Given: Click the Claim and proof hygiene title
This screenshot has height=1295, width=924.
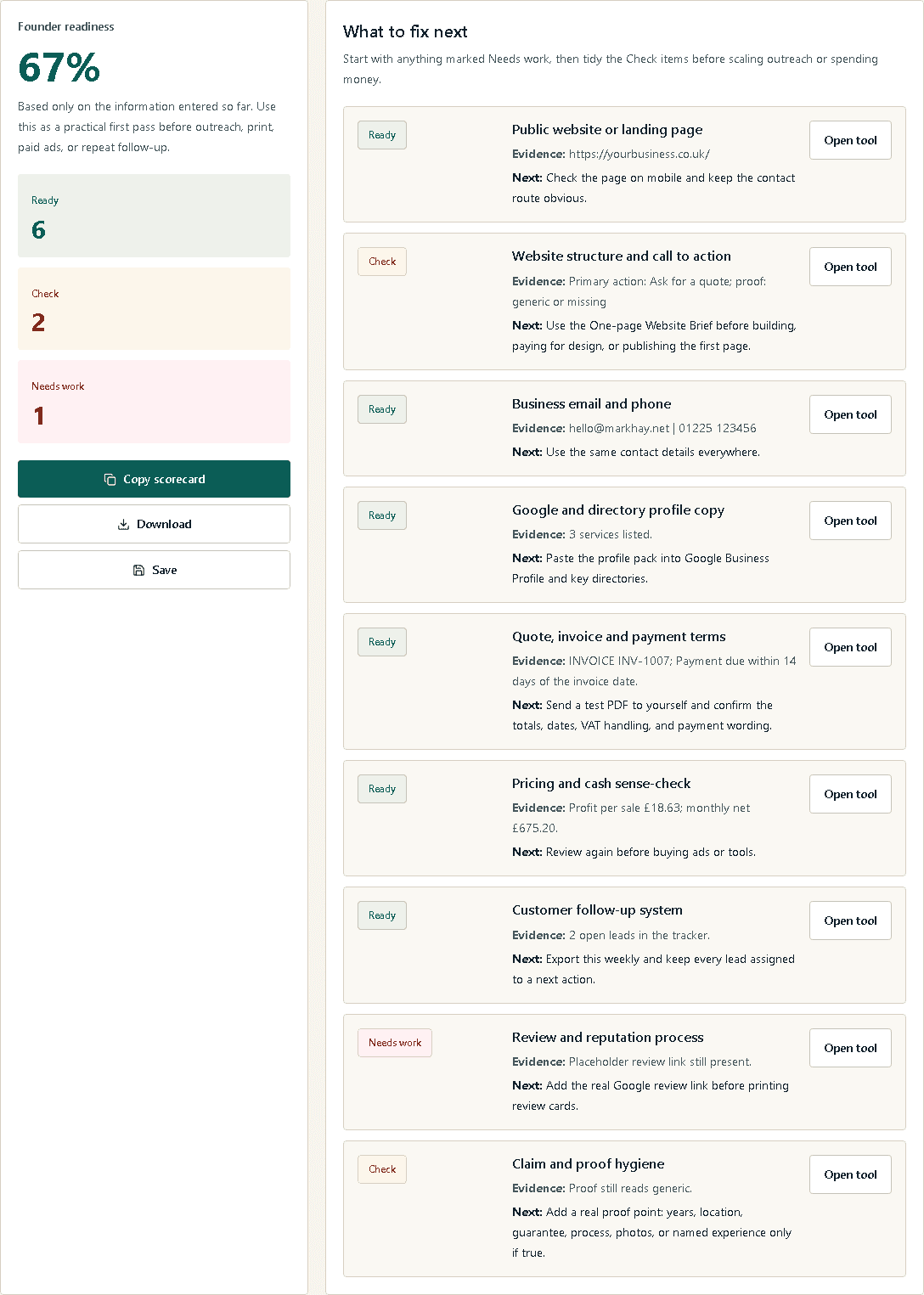Looking at the screenshot, I should 589,1164.
